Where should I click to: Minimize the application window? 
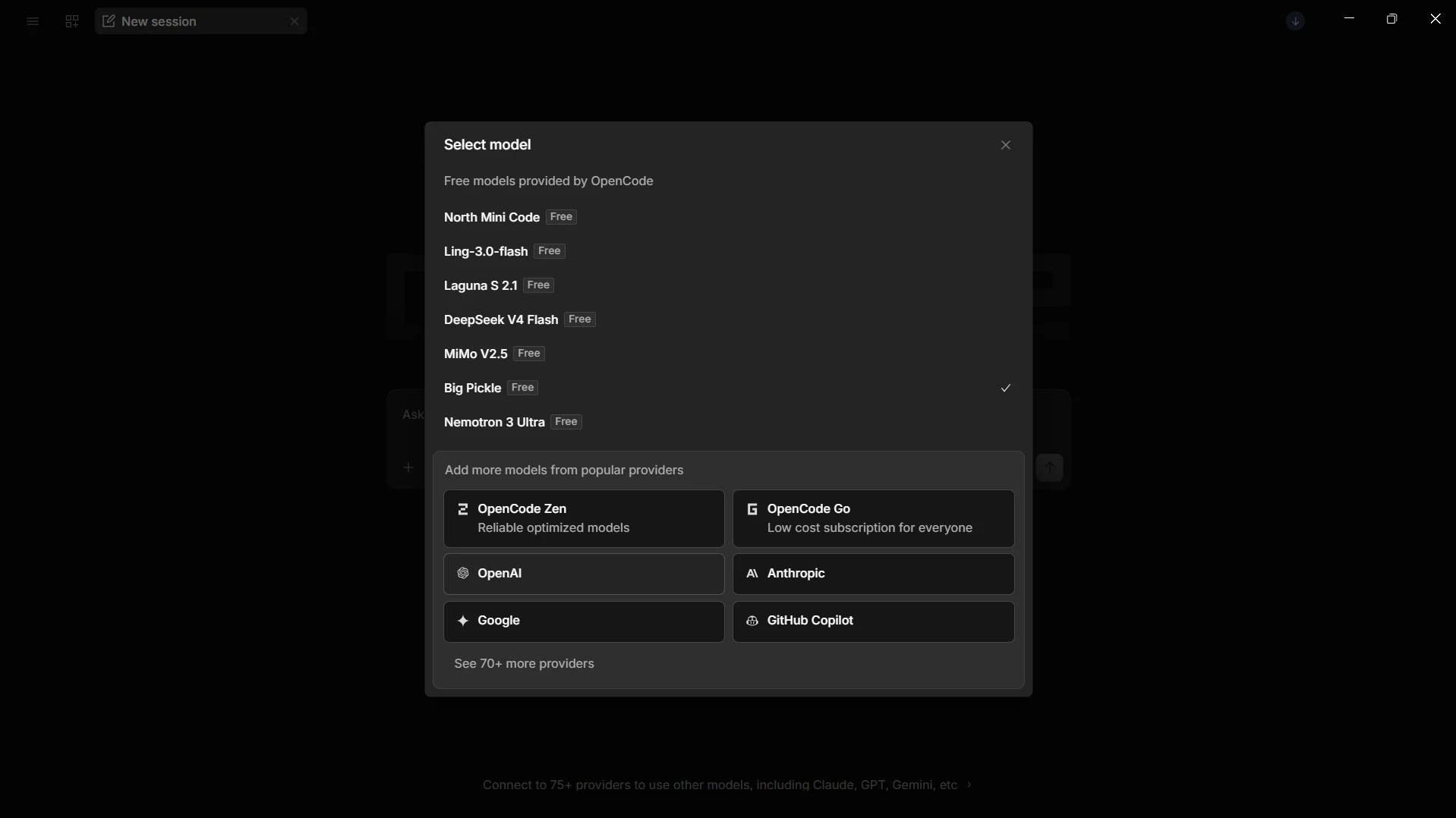1349,18
